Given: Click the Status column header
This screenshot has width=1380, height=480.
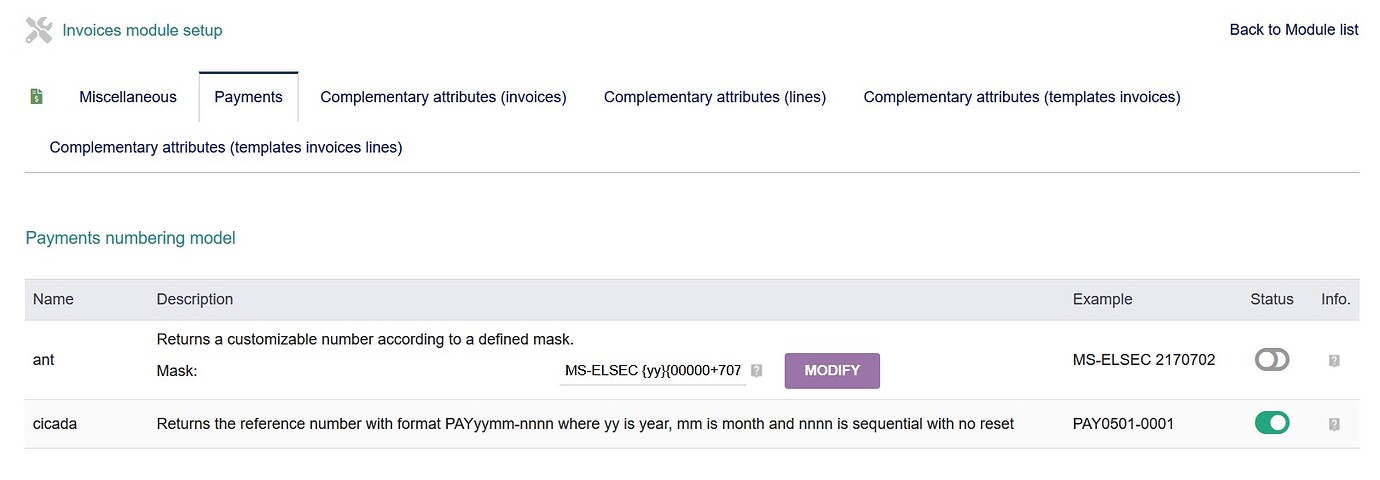Looking at the screenshot, I should click(1271, 299).
